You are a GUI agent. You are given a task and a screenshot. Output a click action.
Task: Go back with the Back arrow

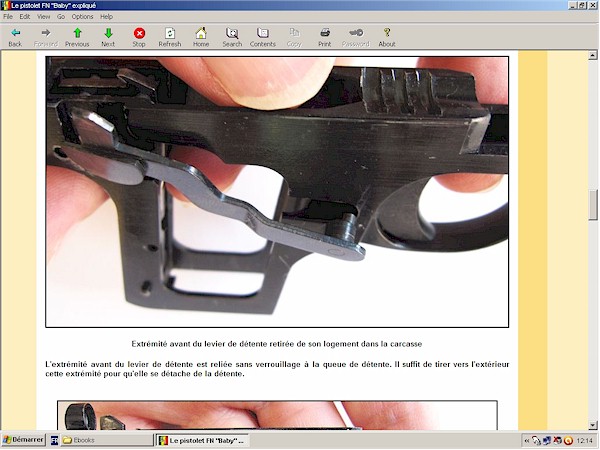(x=15, y=38)
